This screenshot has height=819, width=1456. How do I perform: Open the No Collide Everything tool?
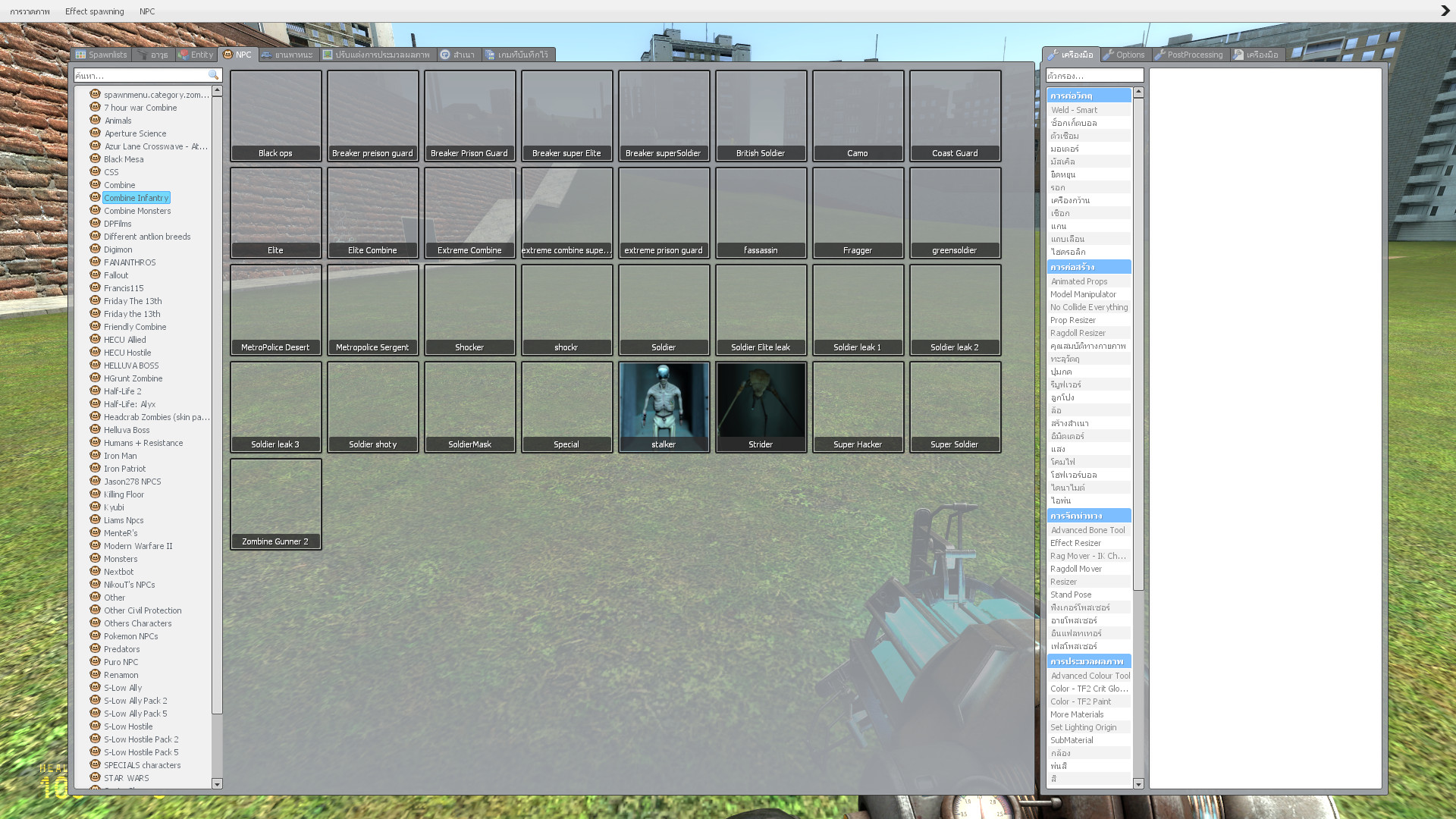point(1089,307)
